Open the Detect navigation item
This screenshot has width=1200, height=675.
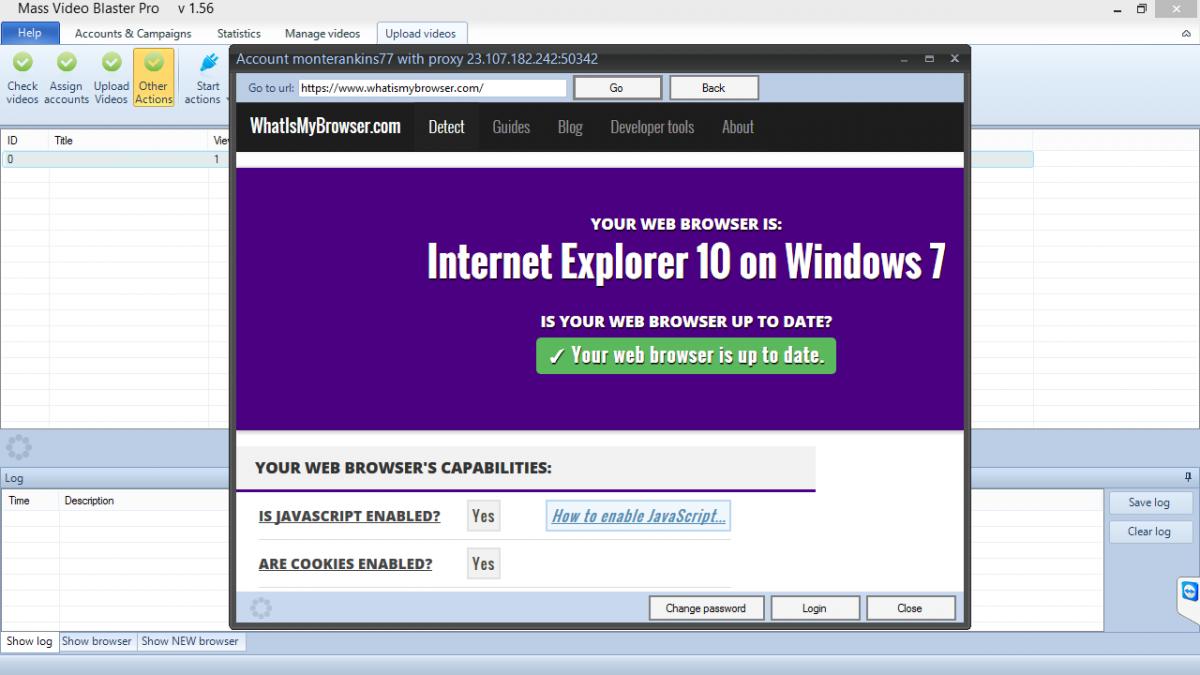pyautogui.click(x=446, y=127)
